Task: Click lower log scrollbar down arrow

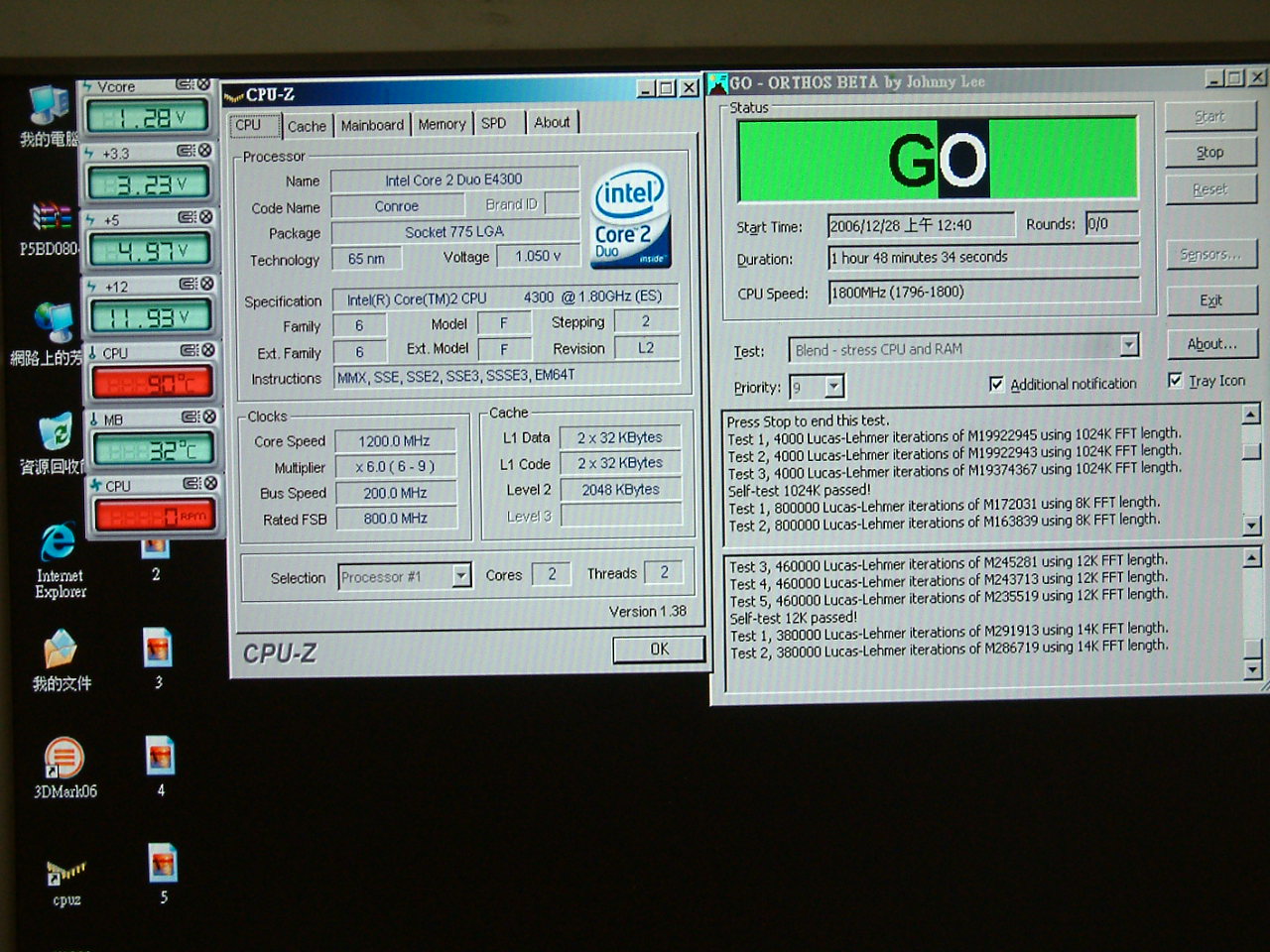Action: pos(1253,670)
